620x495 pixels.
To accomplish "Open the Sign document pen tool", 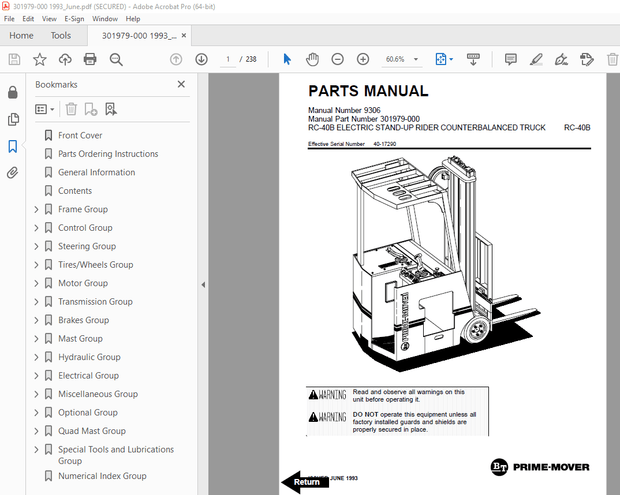I will pos(561,59).
